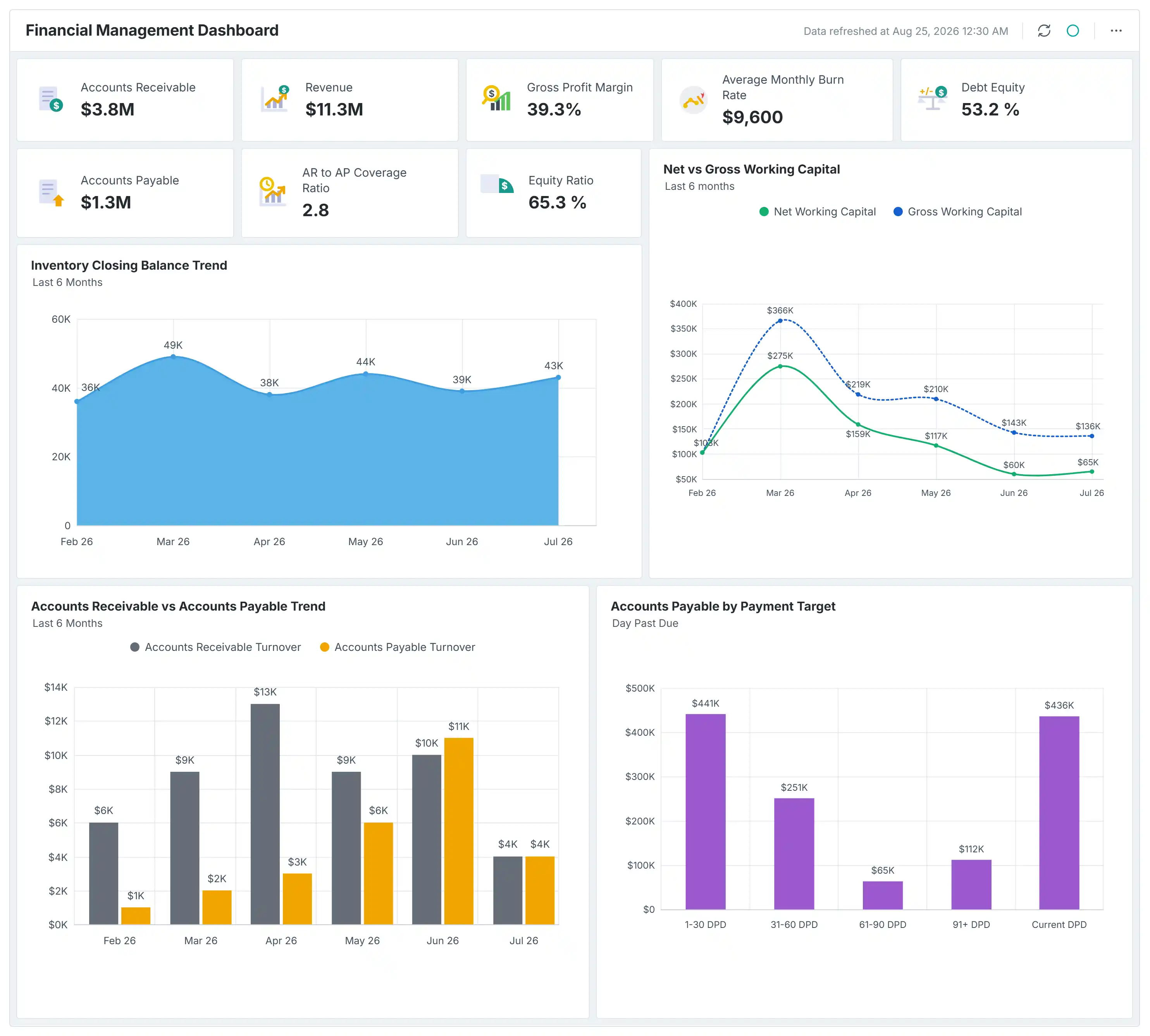1150x1036 pixels.
Task: Click the Accounts Payable document icon
Action: pyautogui.click(x=51, y=193)
